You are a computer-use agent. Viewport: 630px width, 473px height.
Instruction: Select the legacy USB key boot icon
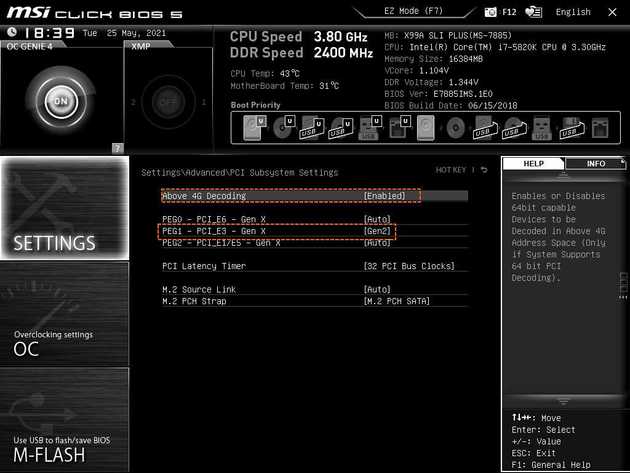click(542, 128)
